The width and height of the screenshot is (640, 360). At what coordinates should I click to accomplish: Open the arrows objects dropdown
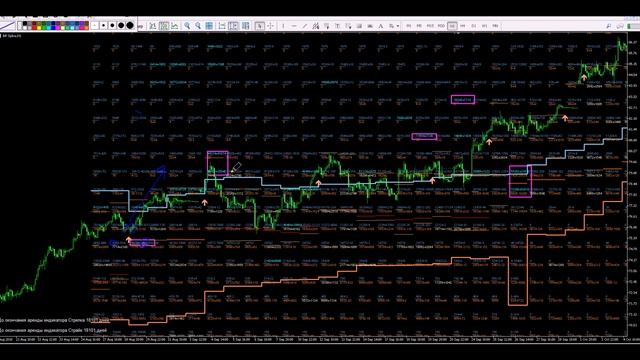pos(394,26)
